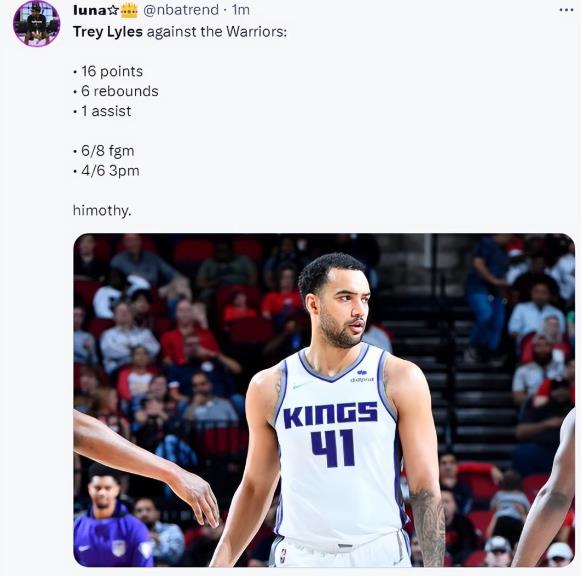The height and width of the screenshot is (576, 581).
Task: Click the bold Trey Lyles text
Action: click(x=108, y=32)
